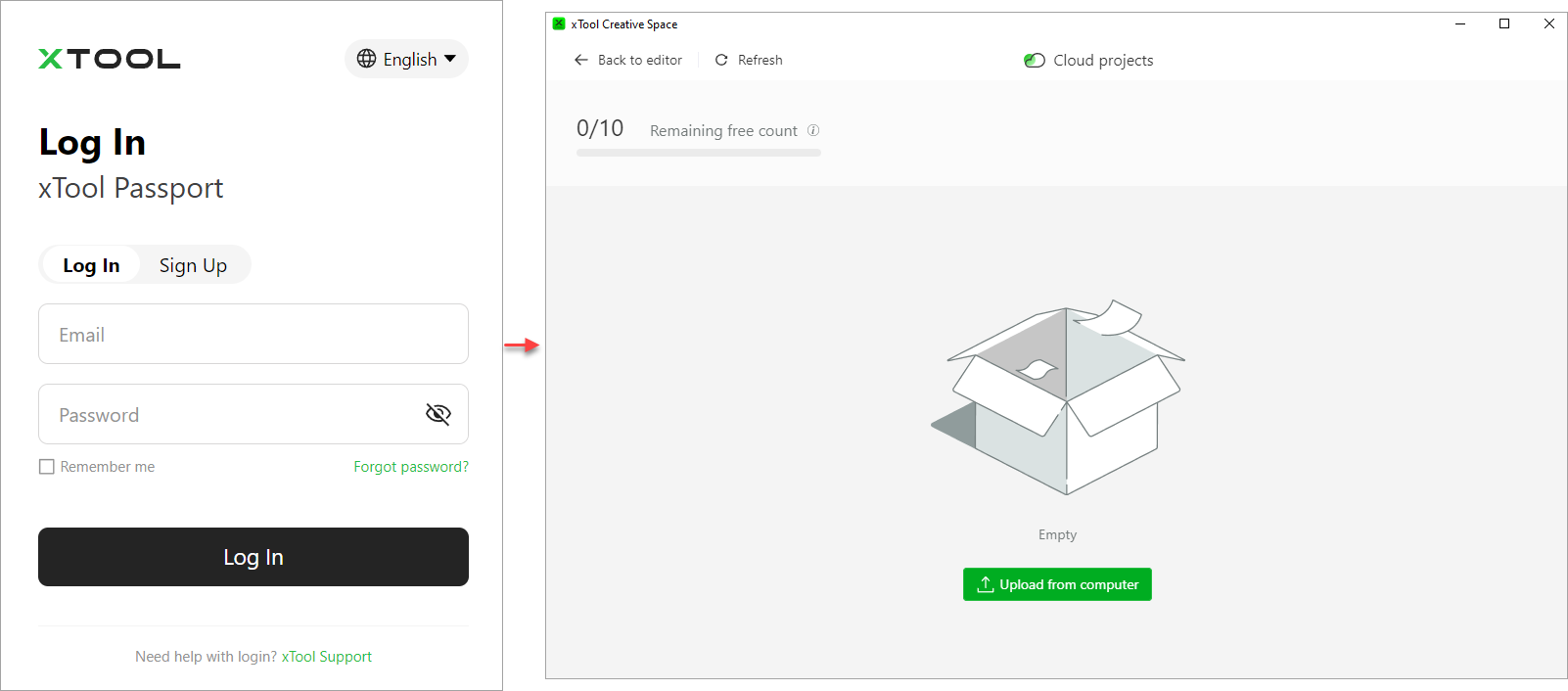Click the free count progress bar
1568x691 pixels.
click(x=698, y=153)
